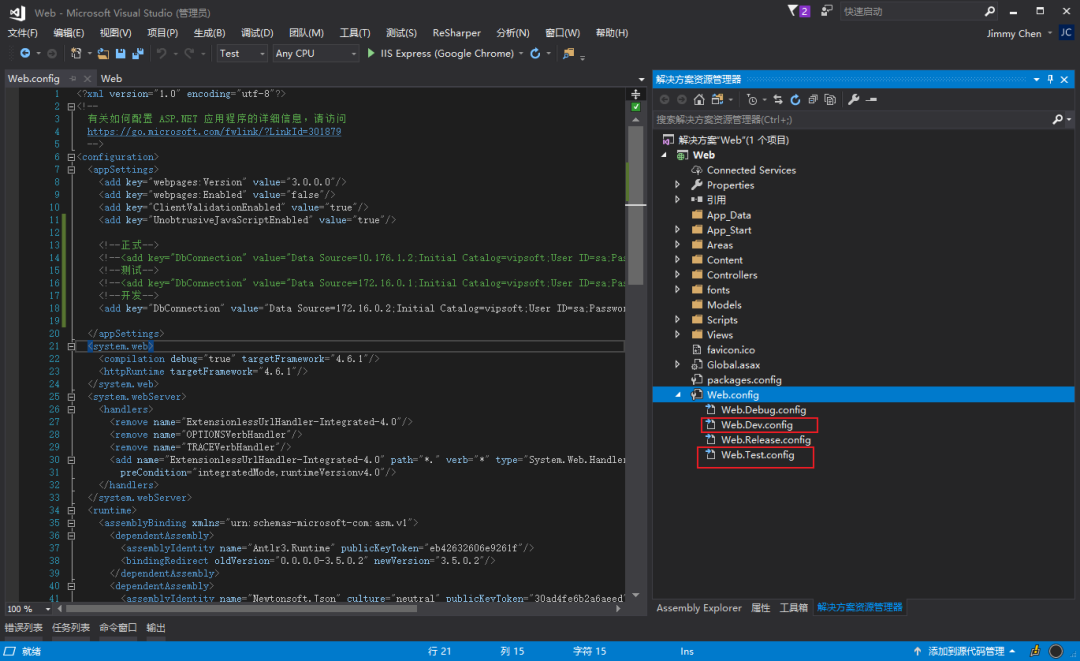Click the Open File folder icon
The image size is (1080, 661).
pos(103,53)
